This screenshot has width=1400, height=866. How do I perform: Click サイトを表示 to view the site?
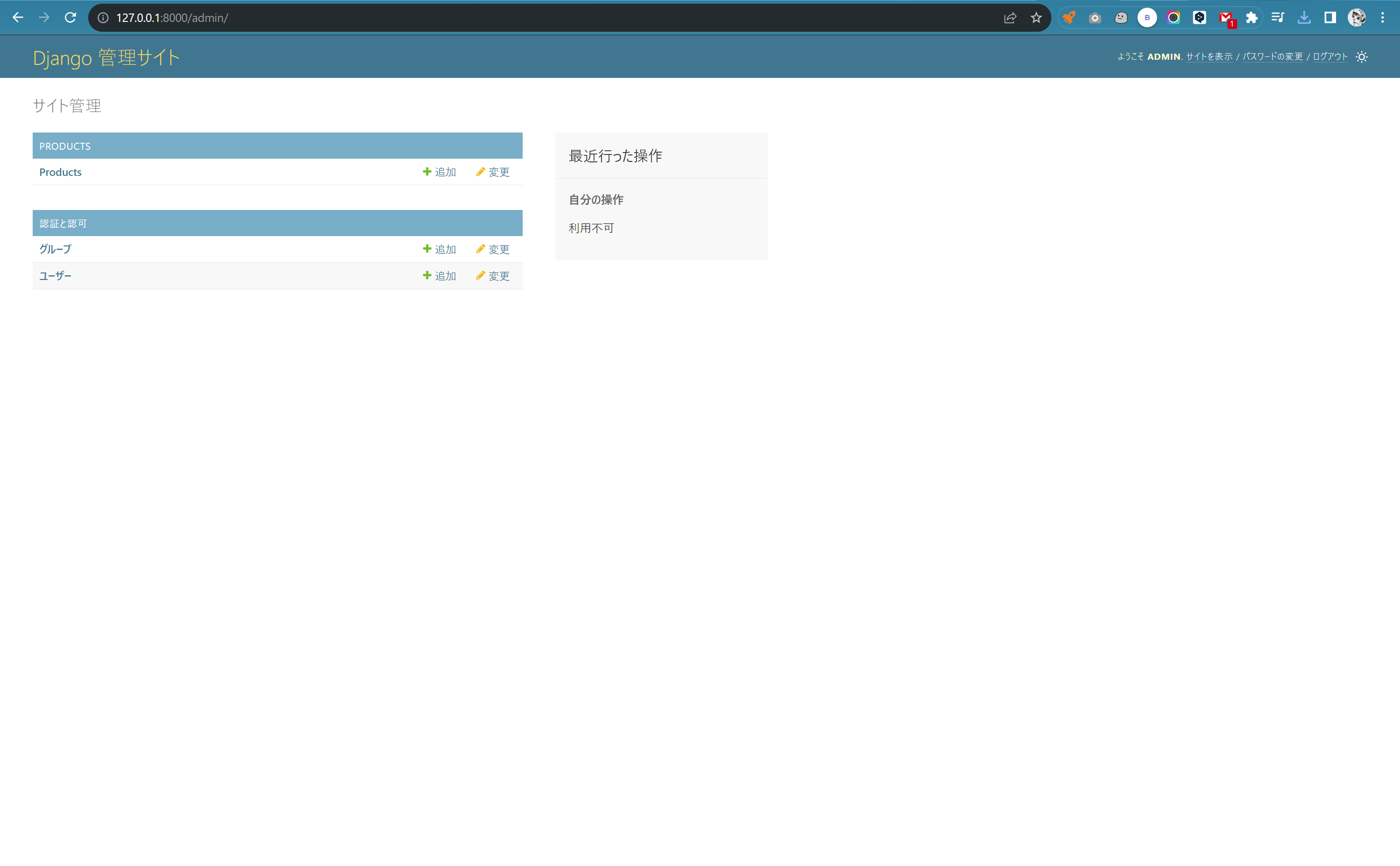1209,57
